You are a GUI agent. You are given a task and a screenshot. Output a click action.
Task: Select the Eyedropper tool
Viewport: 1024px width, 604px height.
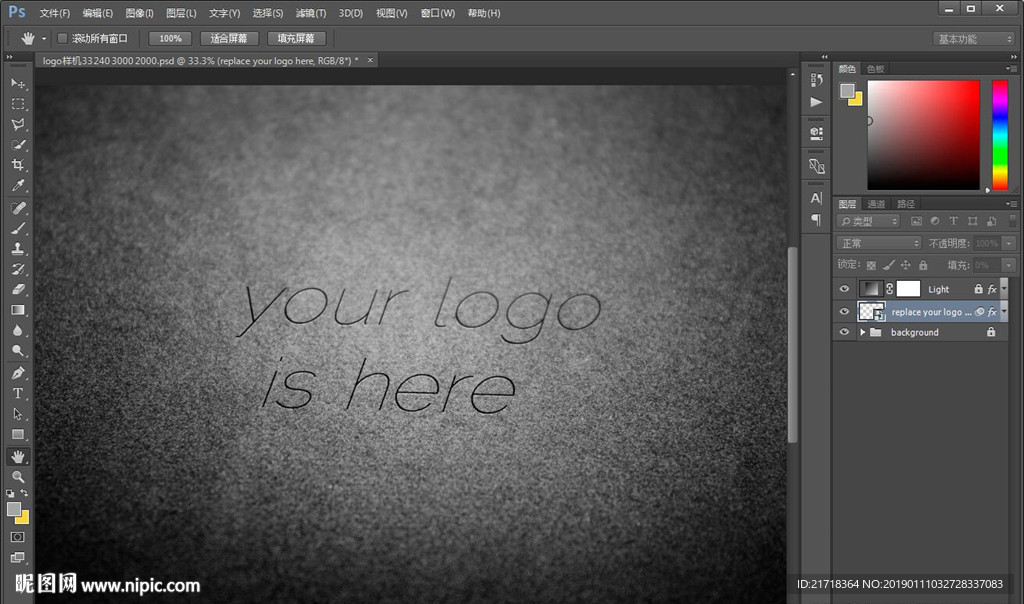(x=18, y=185)
